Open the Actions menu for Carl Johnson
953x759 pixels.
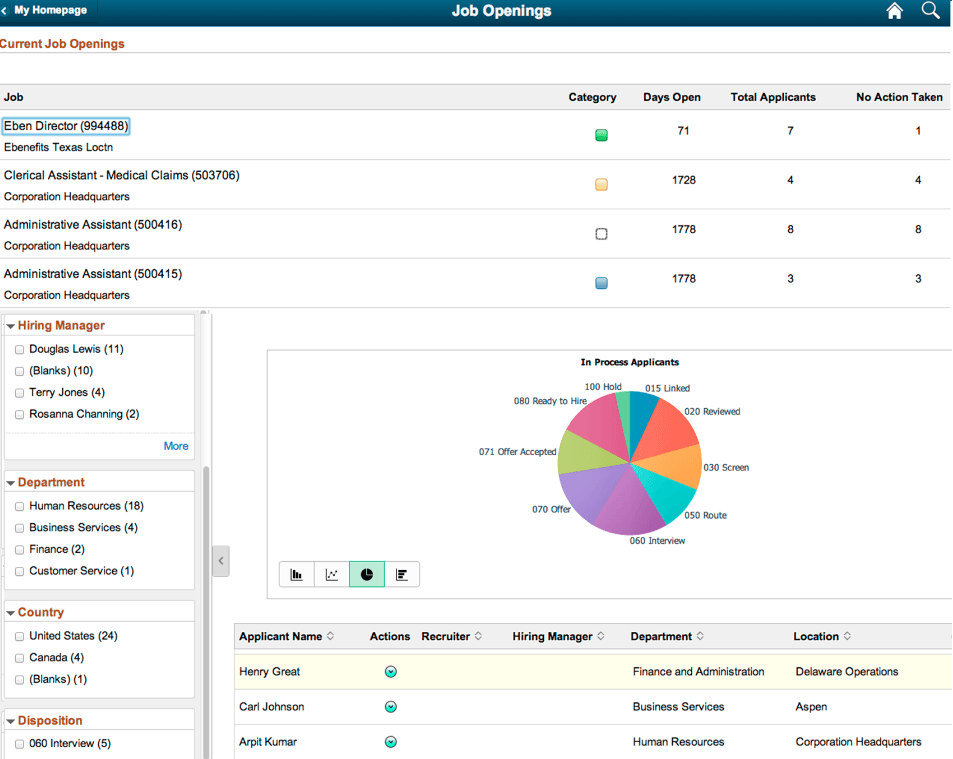[390, 706]
